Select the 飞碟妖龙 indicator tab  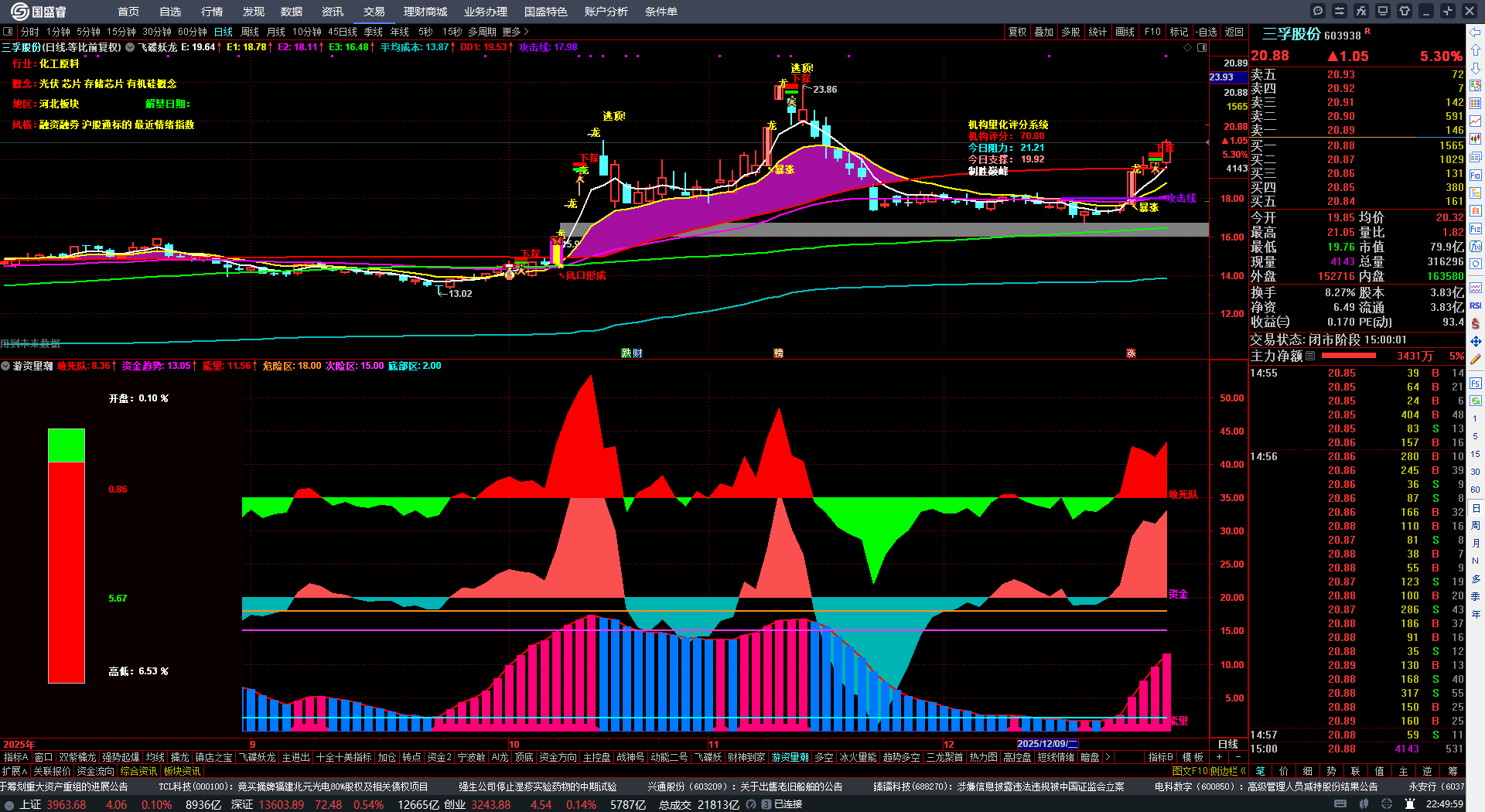258,757
